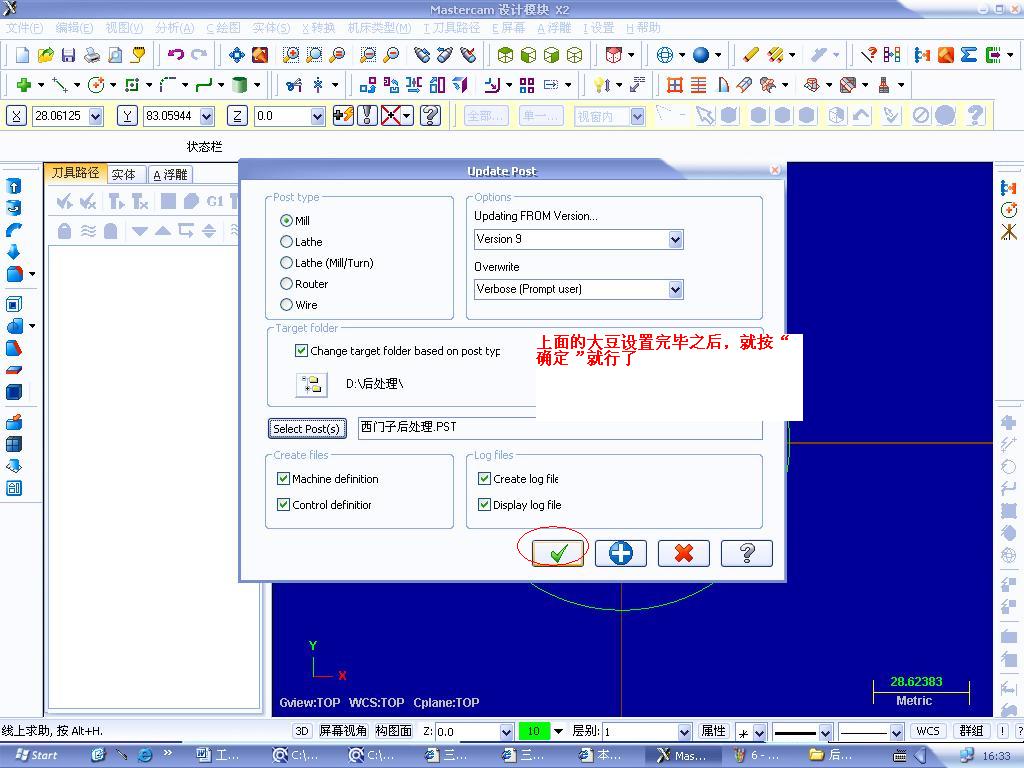Click the 屏幕视角 button
This screenshot has width=1024, height=768.
[x=343, y=731]
